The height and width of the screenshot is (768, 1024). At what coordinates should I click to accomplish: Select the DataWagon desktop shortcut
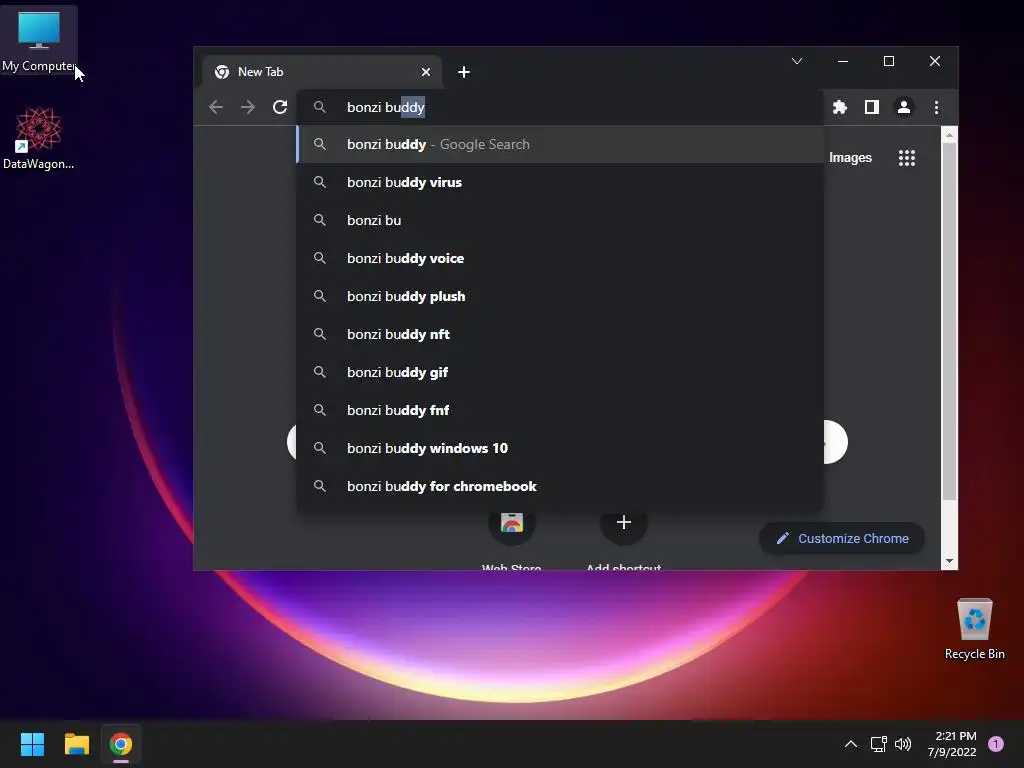coord(39,138)
